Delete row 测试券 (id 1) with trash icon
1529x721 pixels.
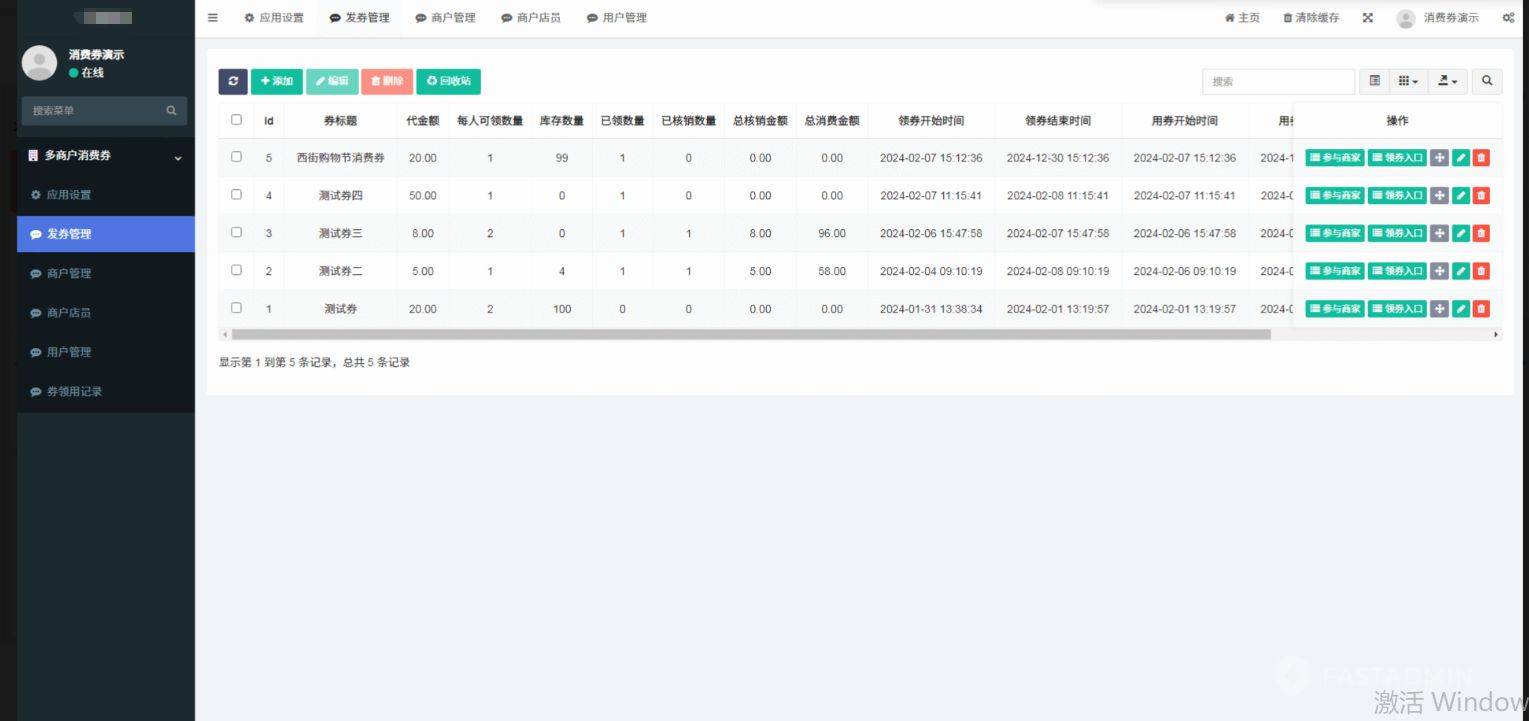(1481, 309)
